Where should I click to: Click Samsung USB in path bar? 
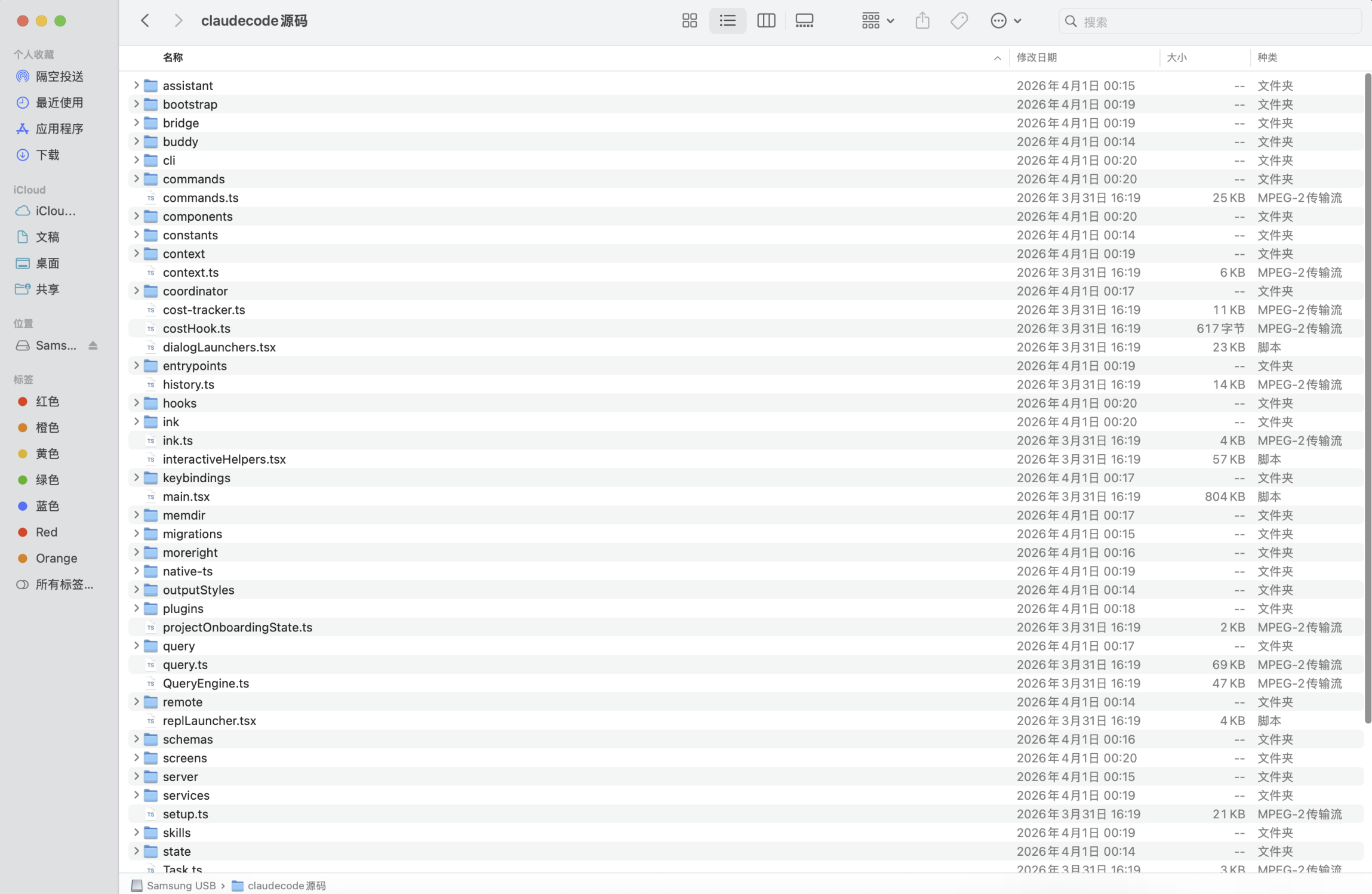pos(181,886)
